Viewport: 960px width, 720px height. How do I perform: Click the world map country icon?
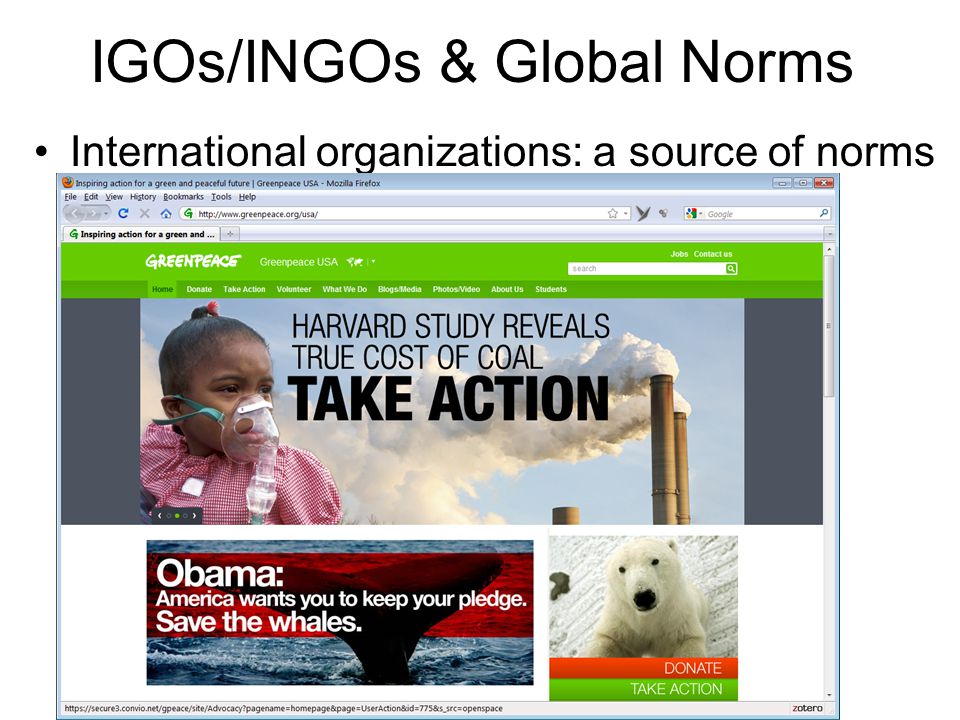click(x=355, y=261)
